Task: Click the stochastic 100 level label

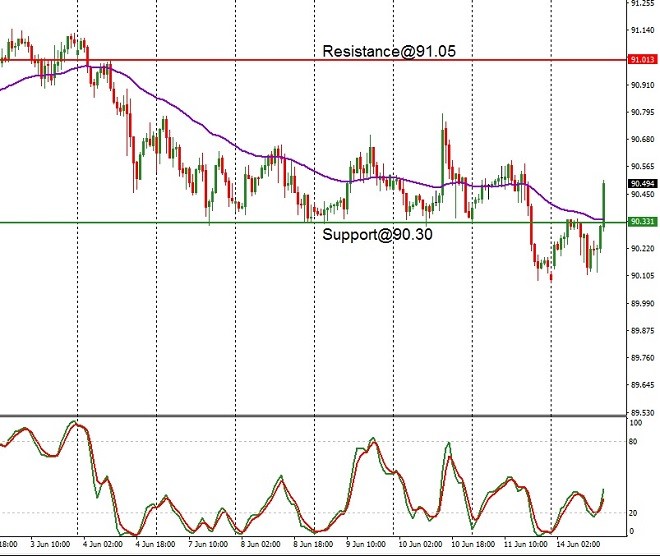Action: click(635, 423)
